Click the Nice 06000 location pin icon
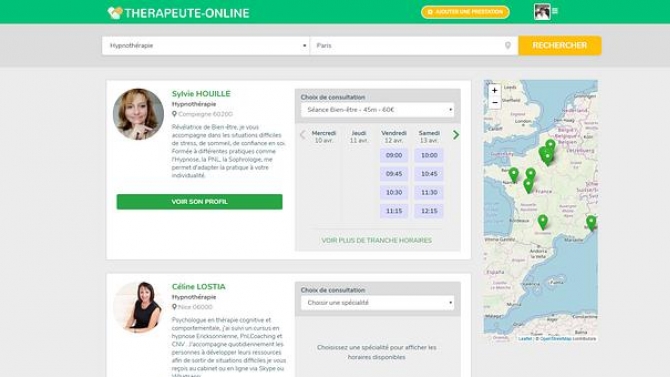This screenshot has height=377, width=670. (x=174, y=307)
